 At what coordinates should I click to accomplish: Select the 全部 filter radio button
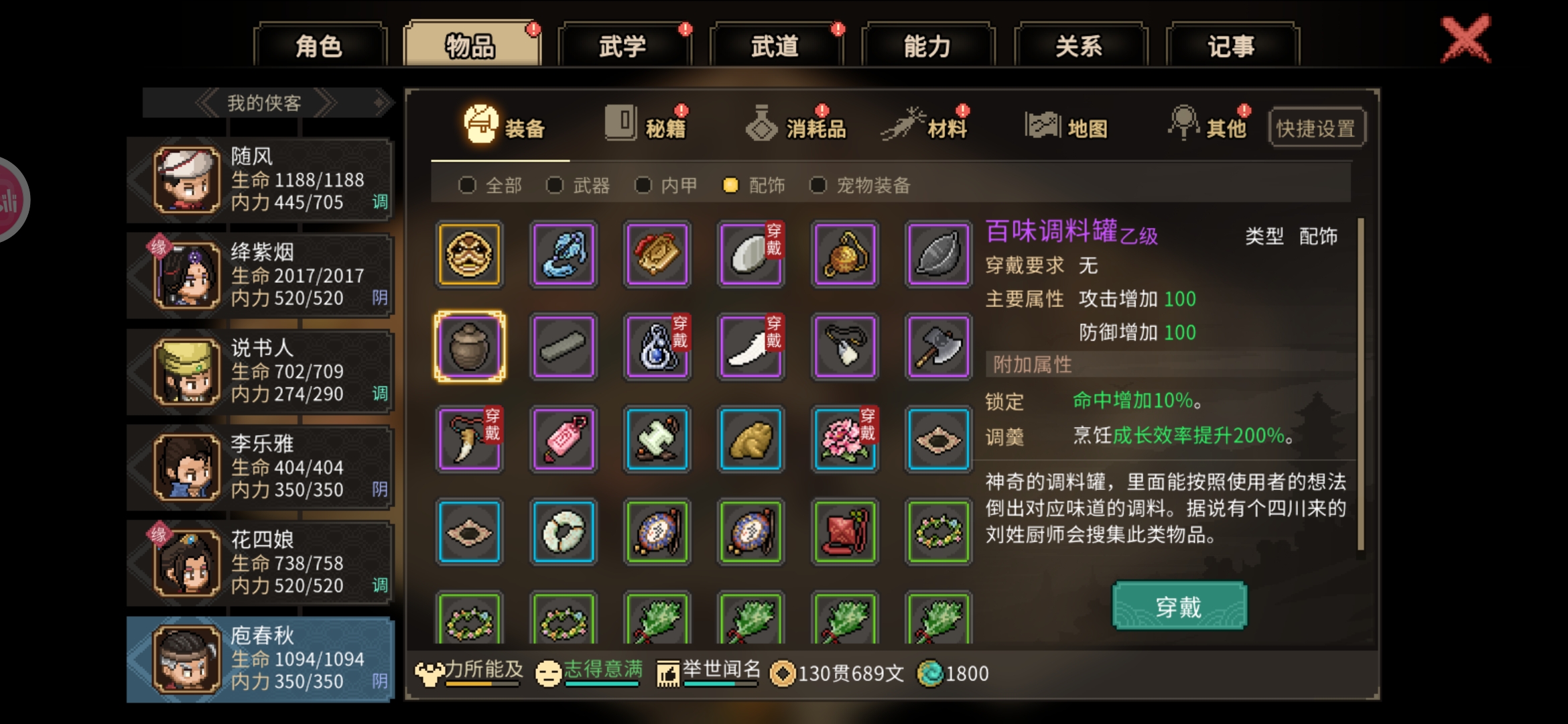(x=467, y=185)
